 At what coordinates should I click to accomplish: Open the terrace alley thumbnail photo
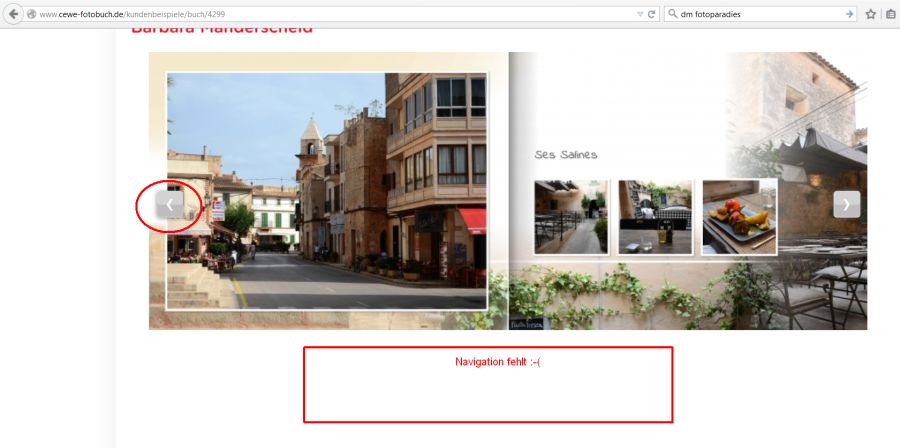click(571, 216)
